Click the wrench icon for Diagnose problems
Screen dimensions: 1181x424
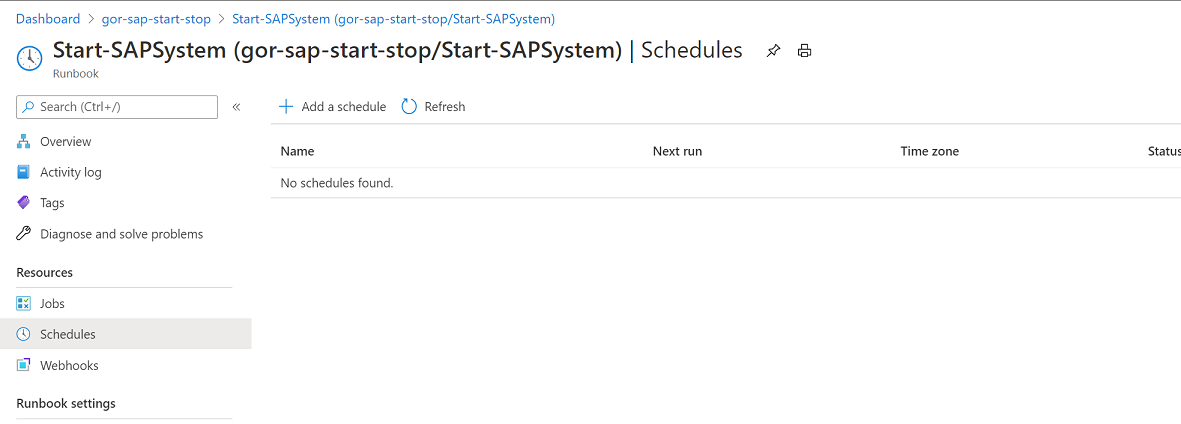tap(23, 234)
